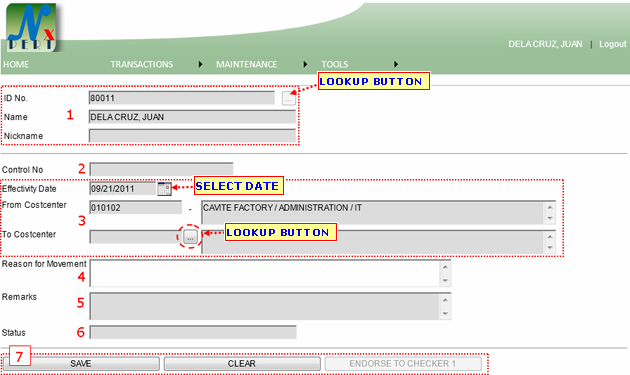
Task: Expand the Transactions menu arrow
Action: coord(200,64)
